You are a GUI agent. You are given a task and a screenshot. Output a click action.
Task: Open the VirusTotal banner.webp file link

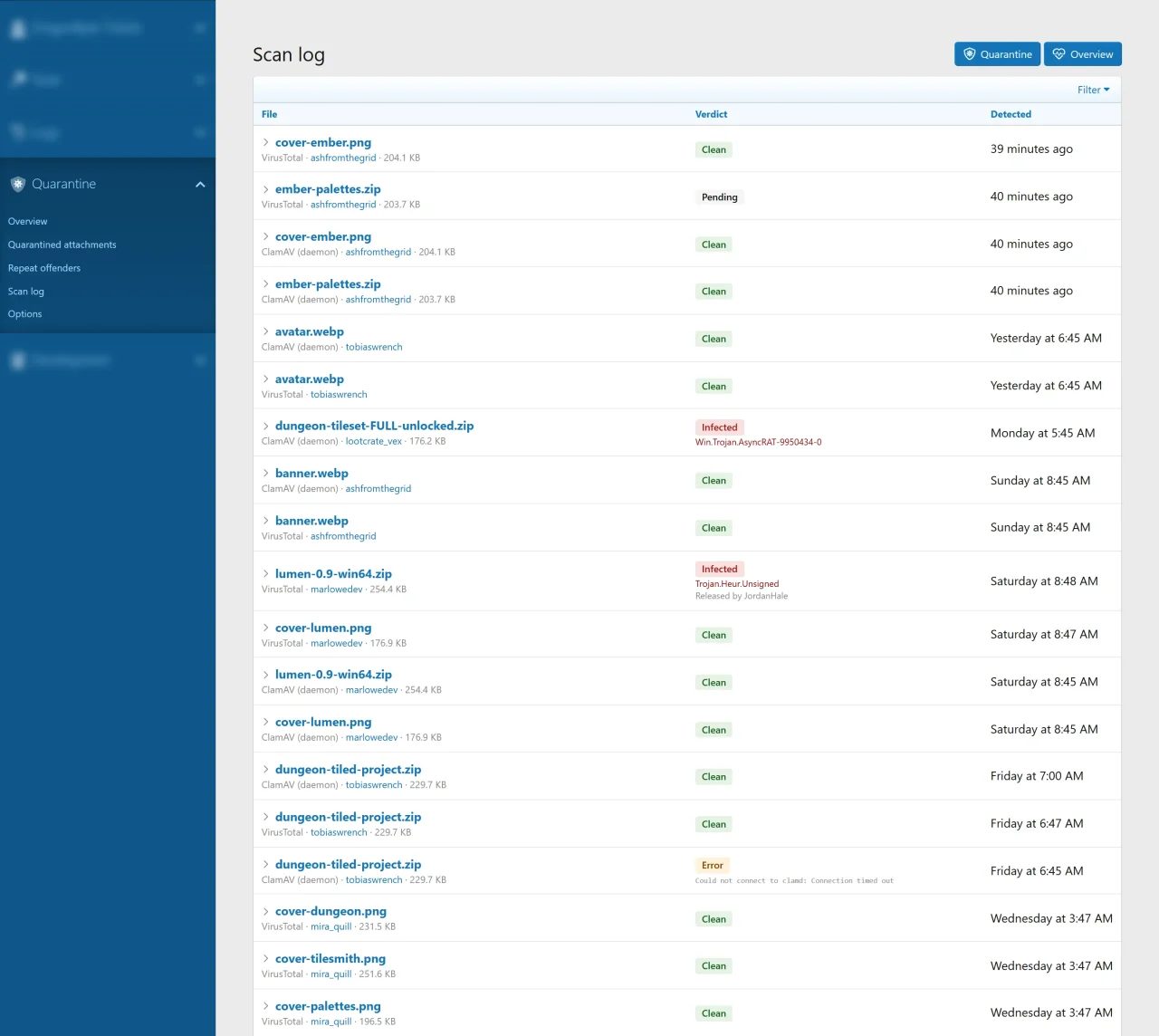(311, 521)
